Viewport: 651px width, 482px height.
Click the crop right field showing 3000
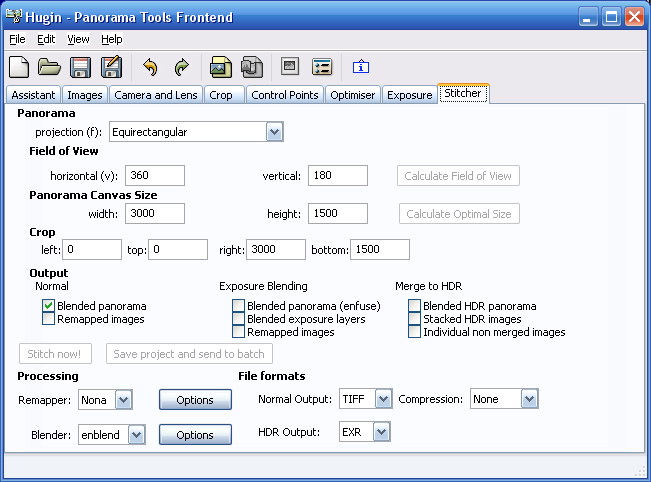point(276,250)
